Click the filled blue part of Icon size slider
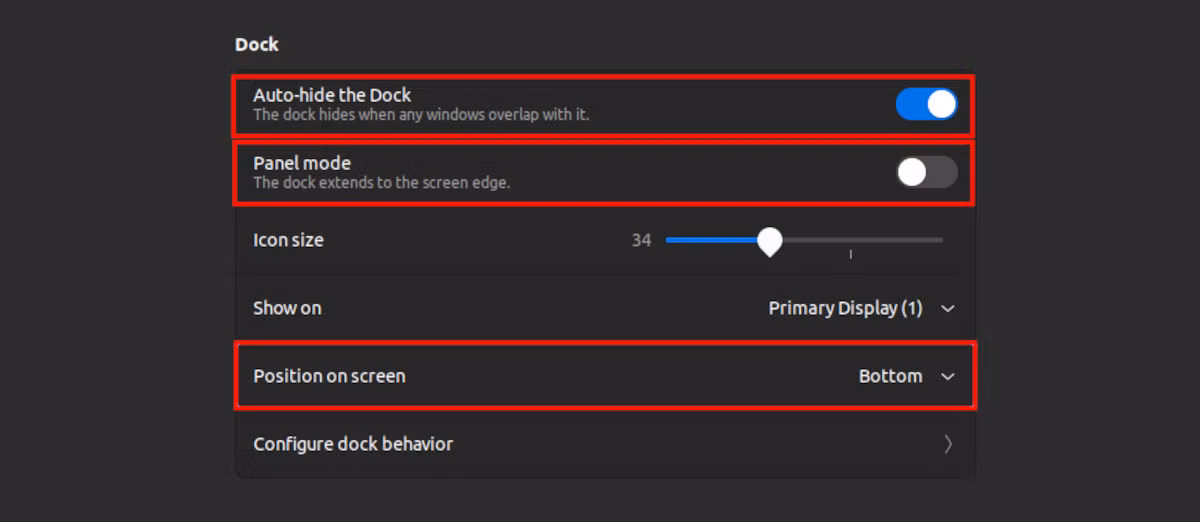Viewport: 1200px width, 522px height. 715,240
